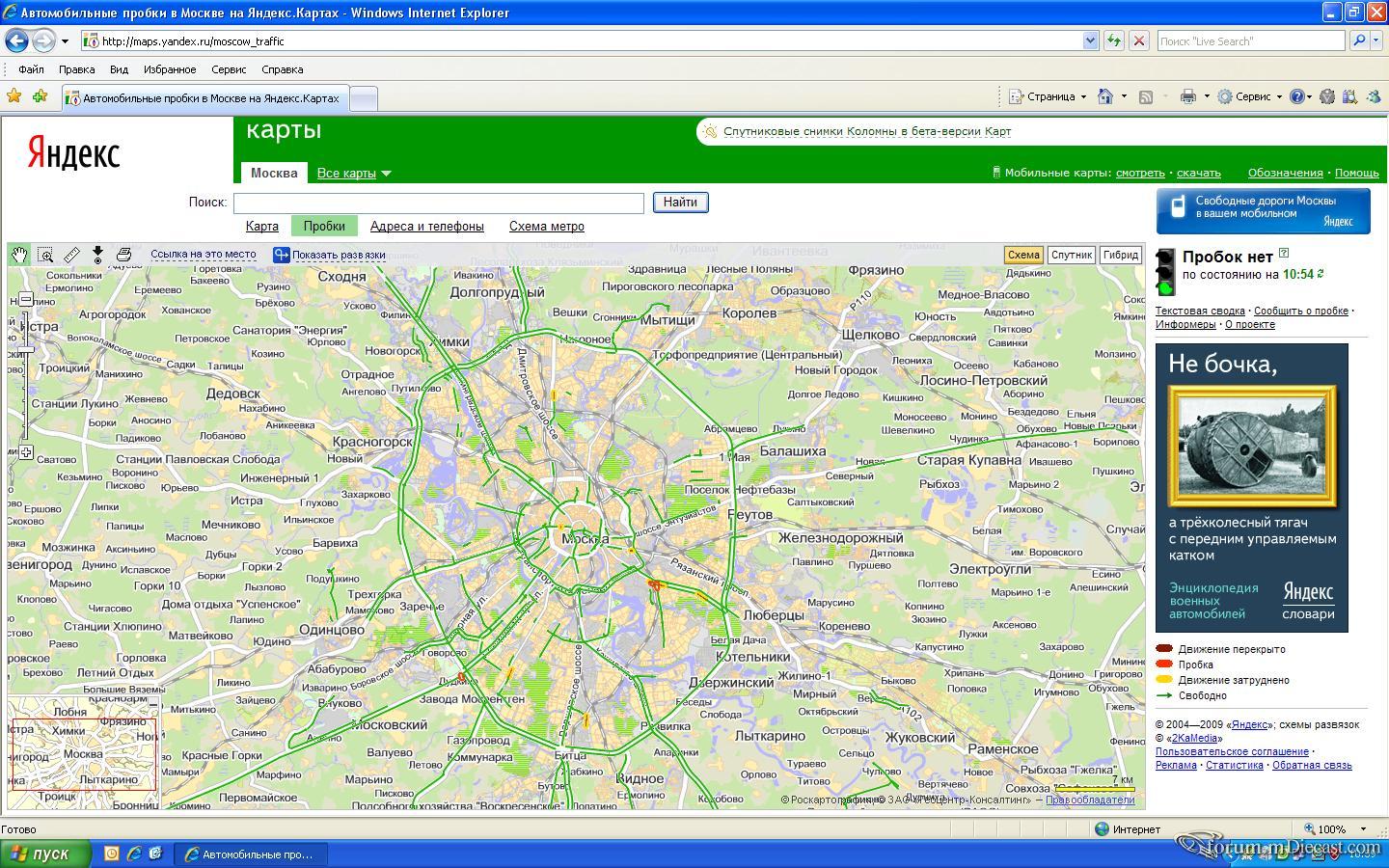Select the ruler distance measurement tool
Image resolution: width=1389 pixels, height=868 pixels.
tap(71, 255)
